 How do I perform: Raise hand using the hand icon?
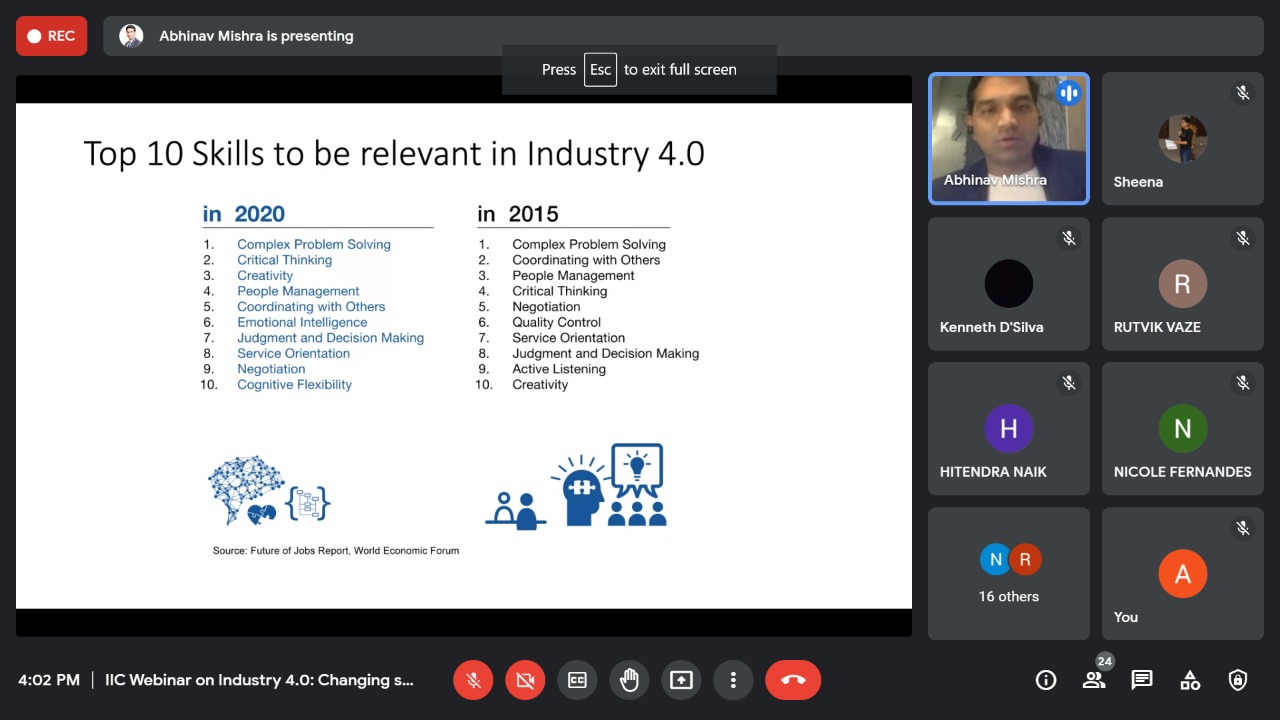[629, 680]
